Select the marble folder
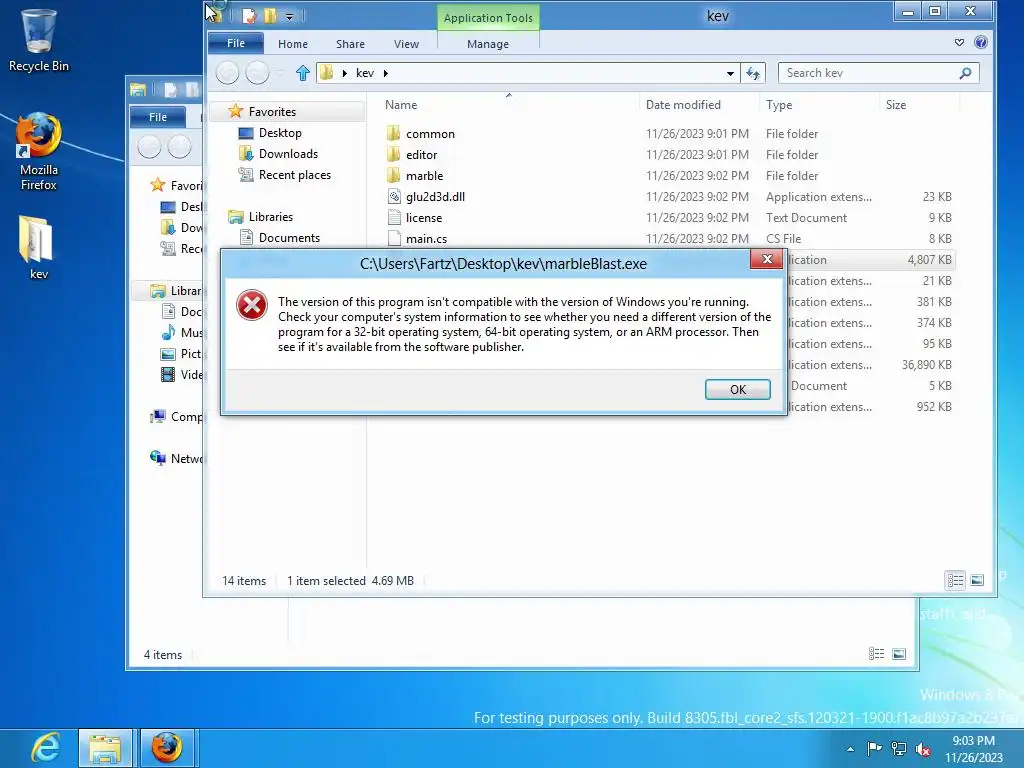This screenshot has width=1024, height=768. (x=424, y=176)
